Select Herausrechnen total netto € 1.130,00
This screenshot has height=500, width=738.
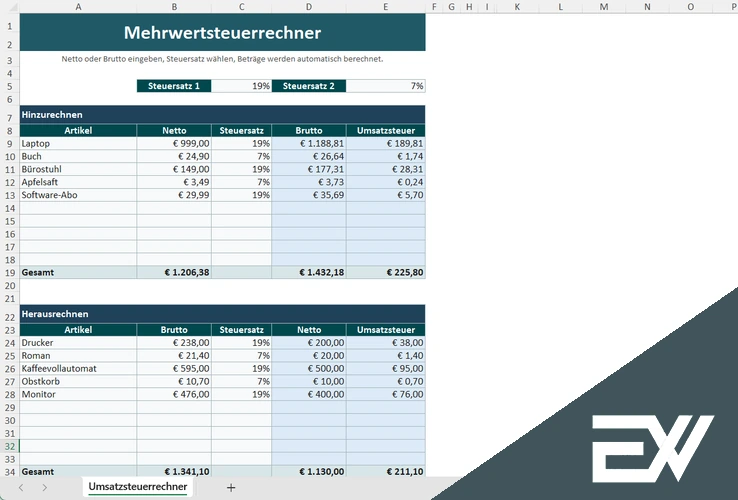[x=309, y=471]
